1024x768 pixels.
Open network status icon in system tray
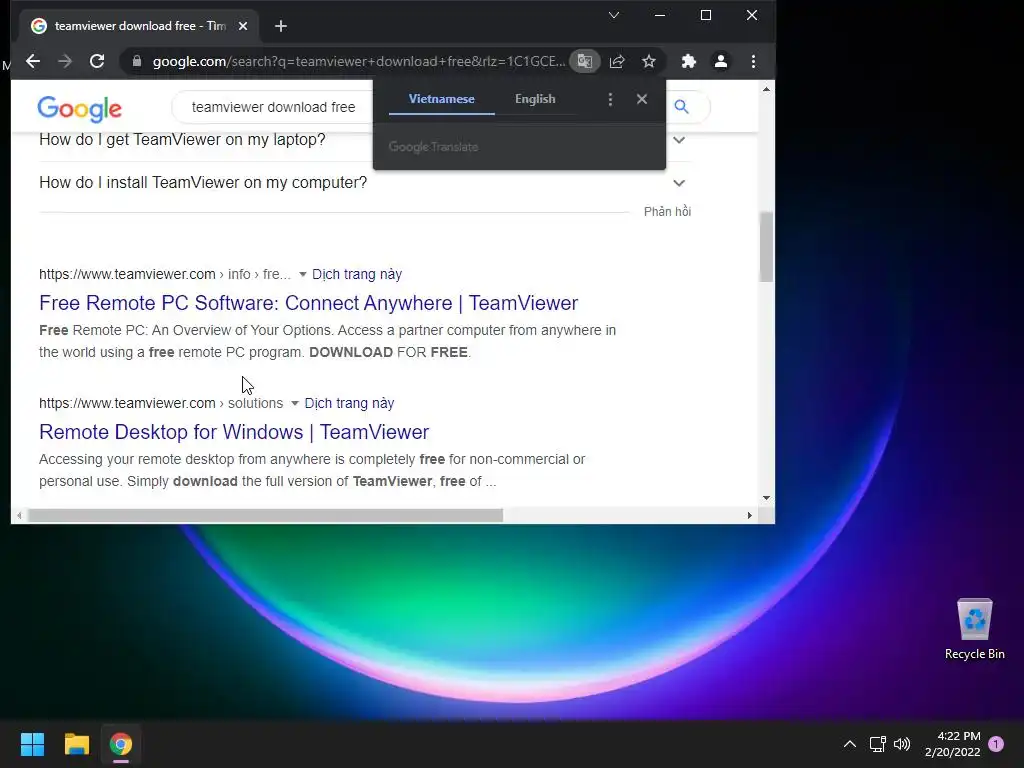tap(877, 744)
